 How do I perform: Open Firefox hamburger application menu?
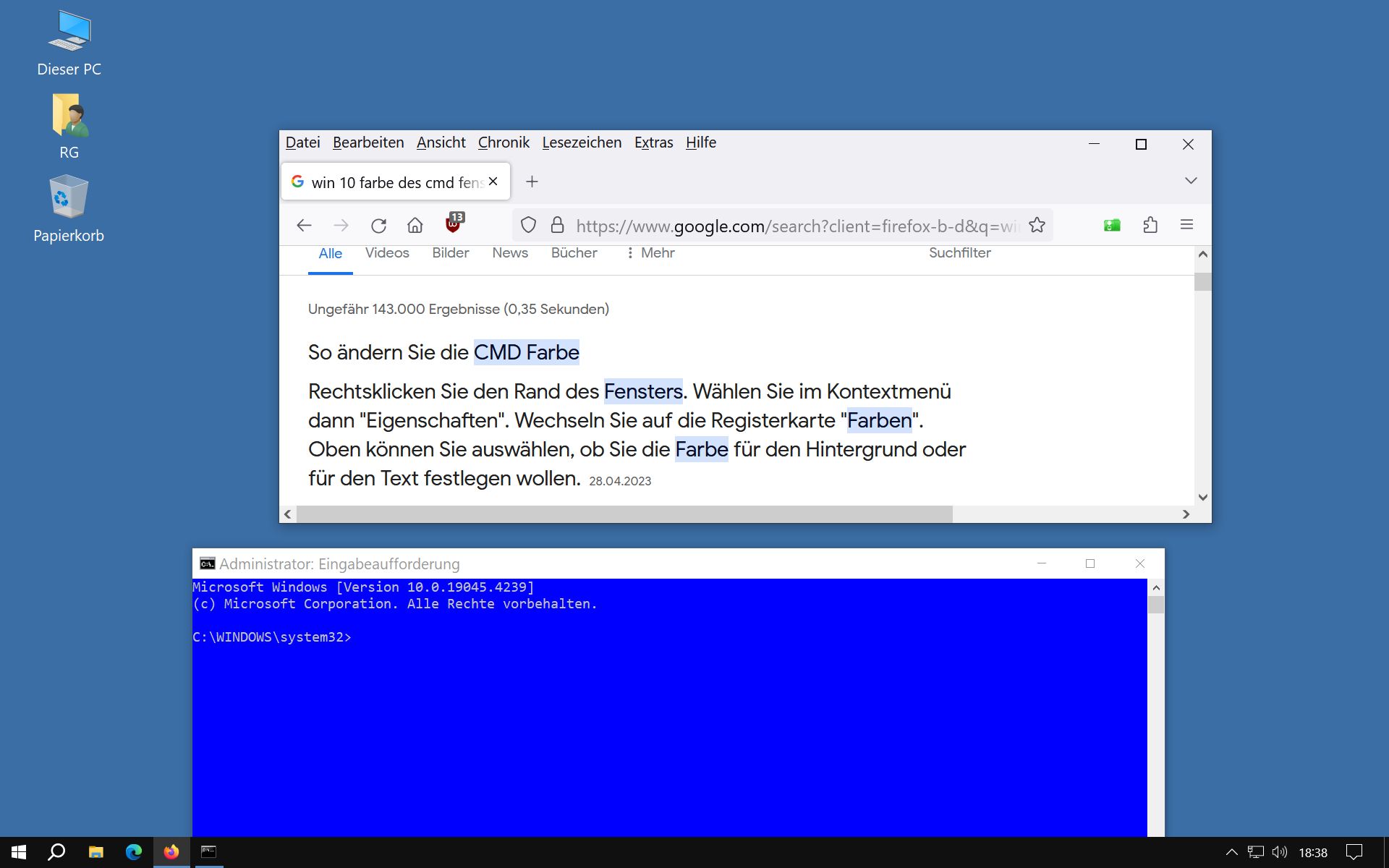pyautogui.click(x=1186, y=225)
